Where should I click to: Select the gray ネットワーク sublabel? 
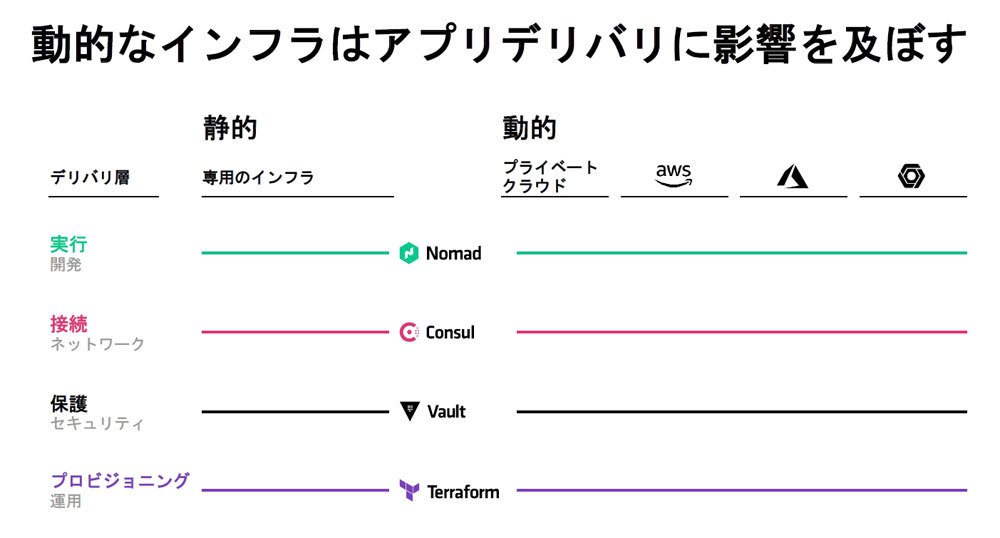pos(97,345)
